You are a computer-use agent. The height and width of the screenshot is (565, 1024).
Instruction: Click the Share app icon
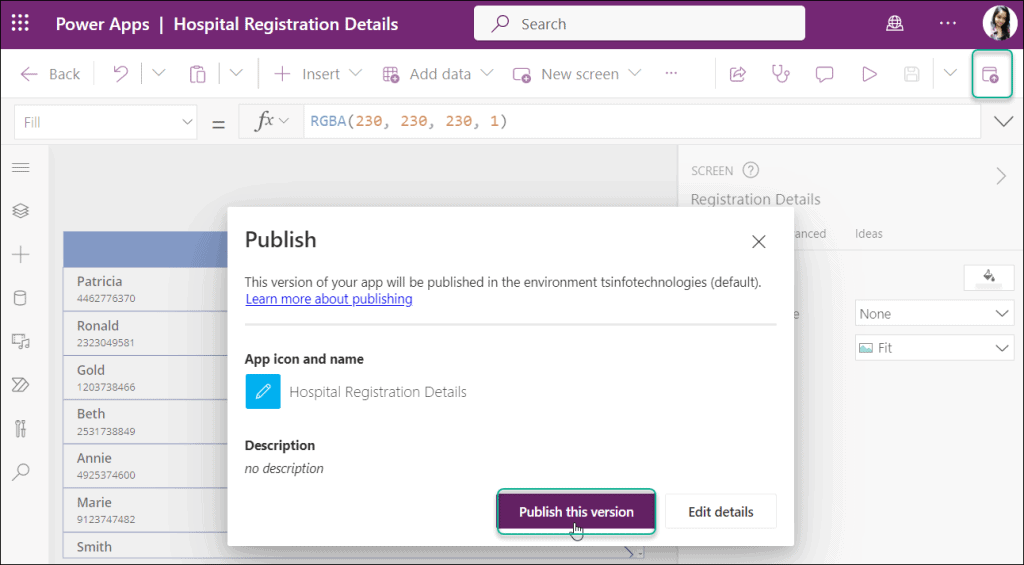[737, 74]
